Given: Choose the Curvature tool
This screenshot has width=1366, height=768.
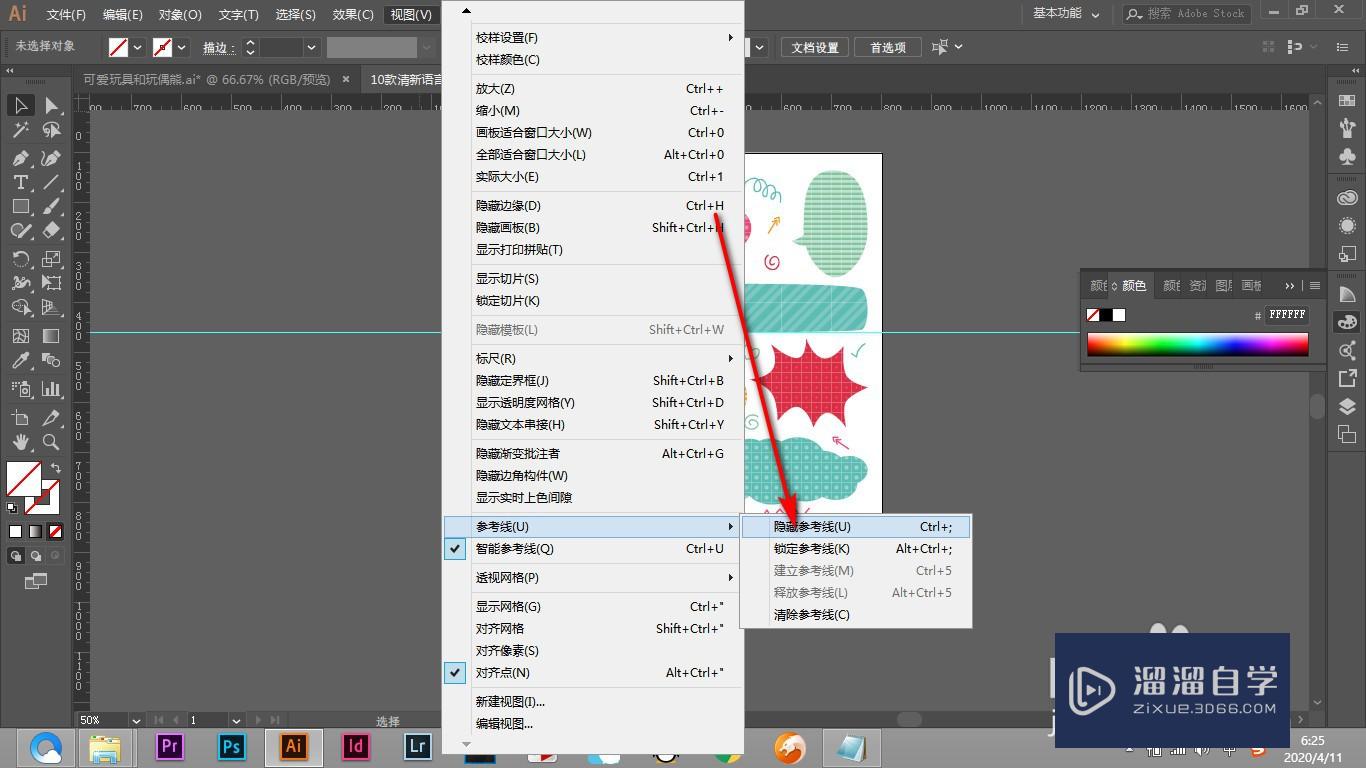Looking at the screenshot, I should point(51,158).
